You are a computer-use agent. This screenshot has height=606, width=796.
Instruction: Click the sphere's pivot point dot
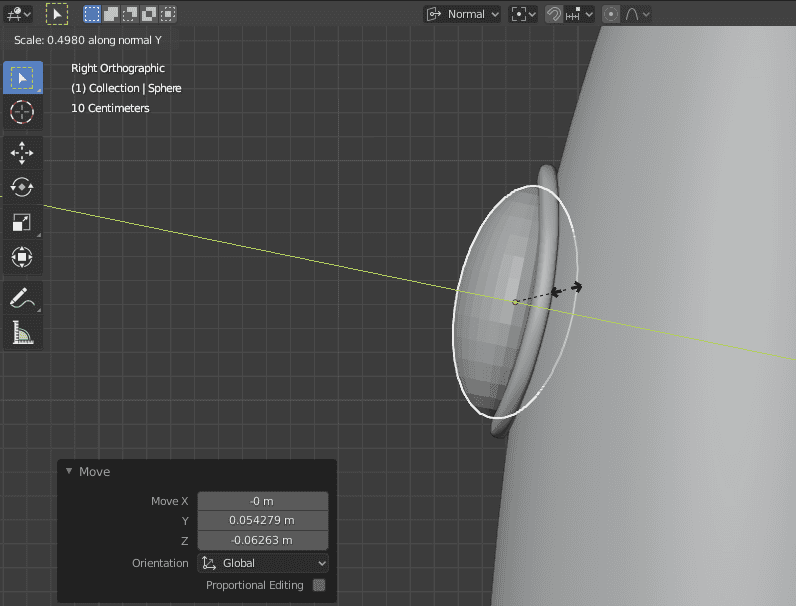coord(515,302)
